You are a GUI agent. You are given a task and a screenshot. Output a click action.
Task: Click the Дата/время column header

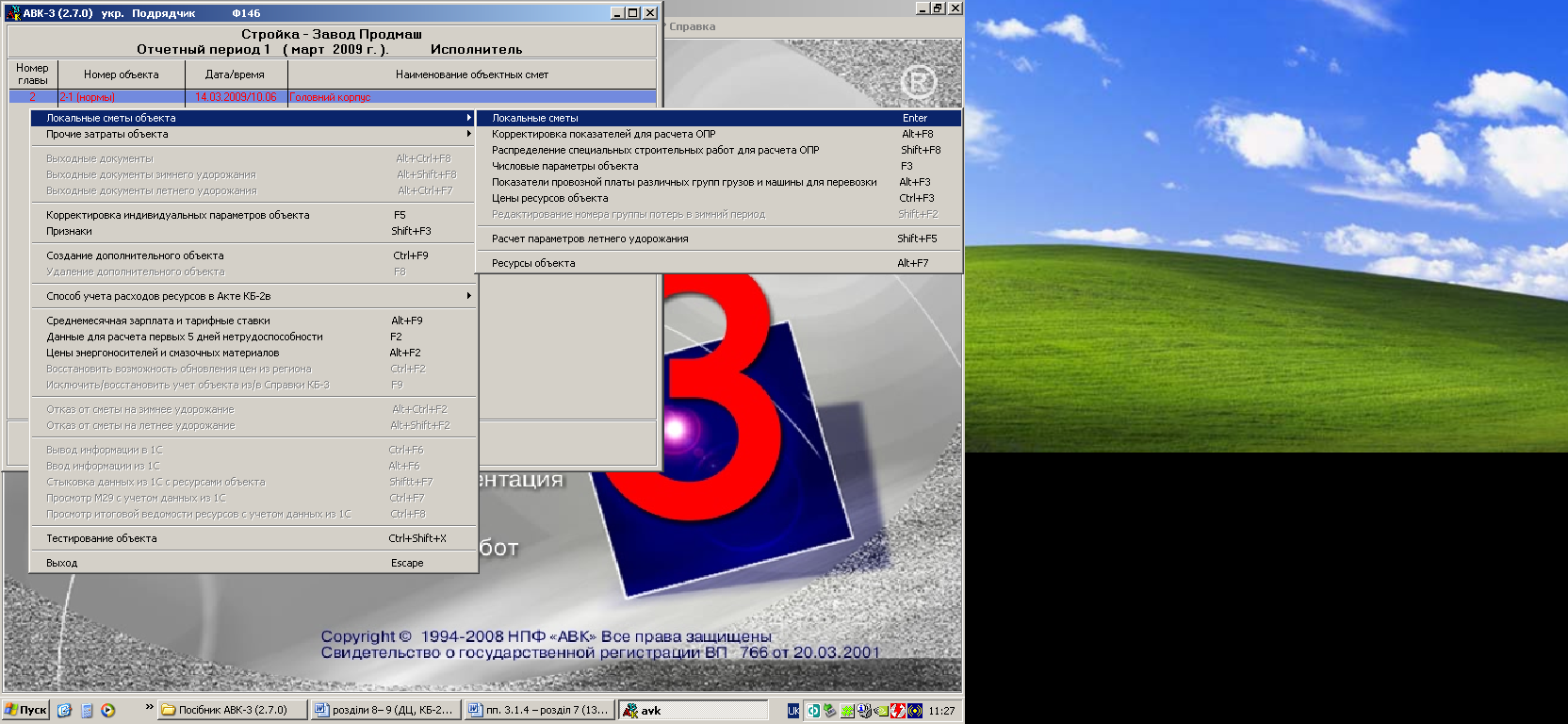click(x=236, y=74)
